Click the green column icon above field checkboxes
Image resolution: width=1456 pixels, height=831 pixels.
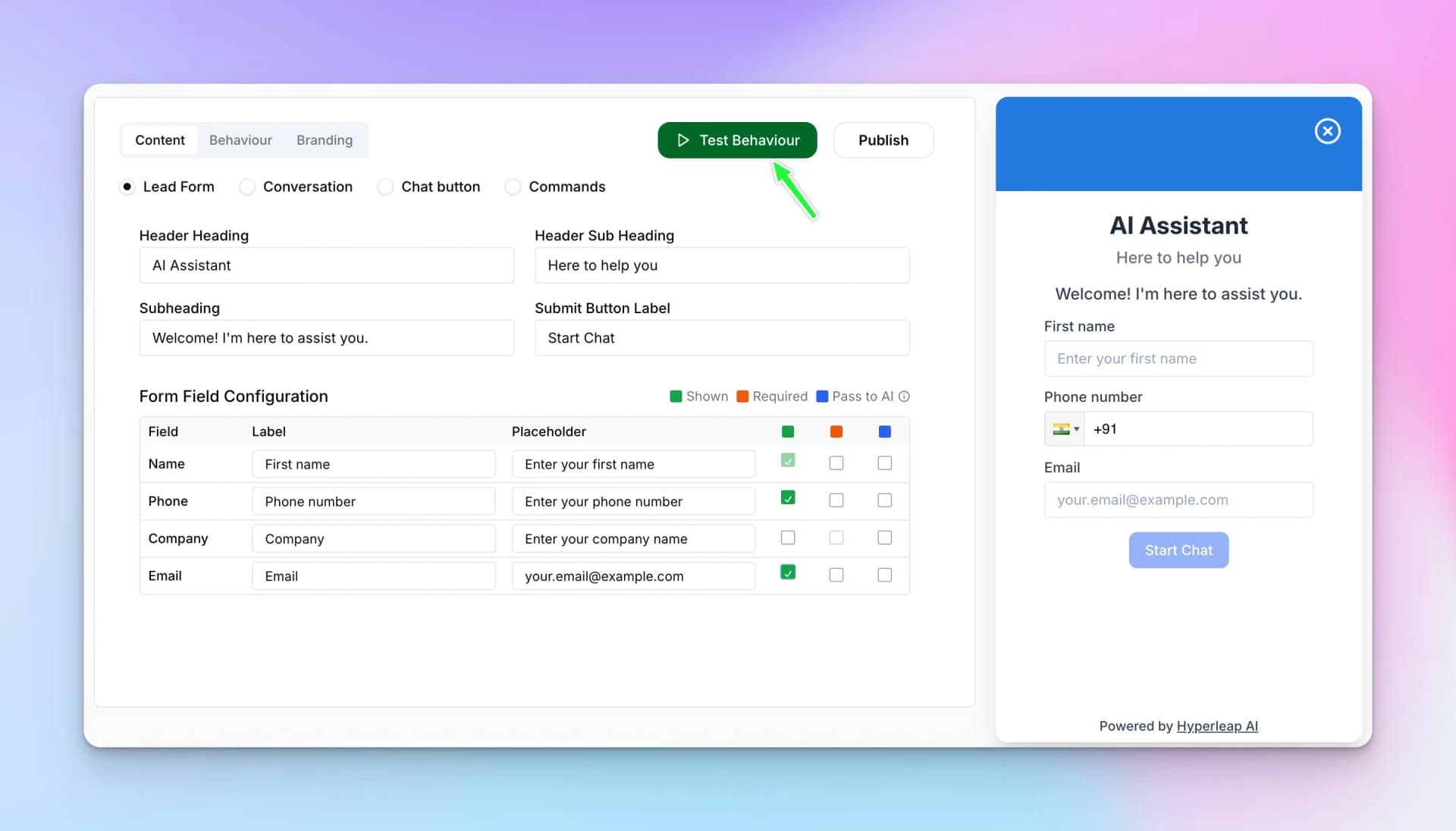788,431
